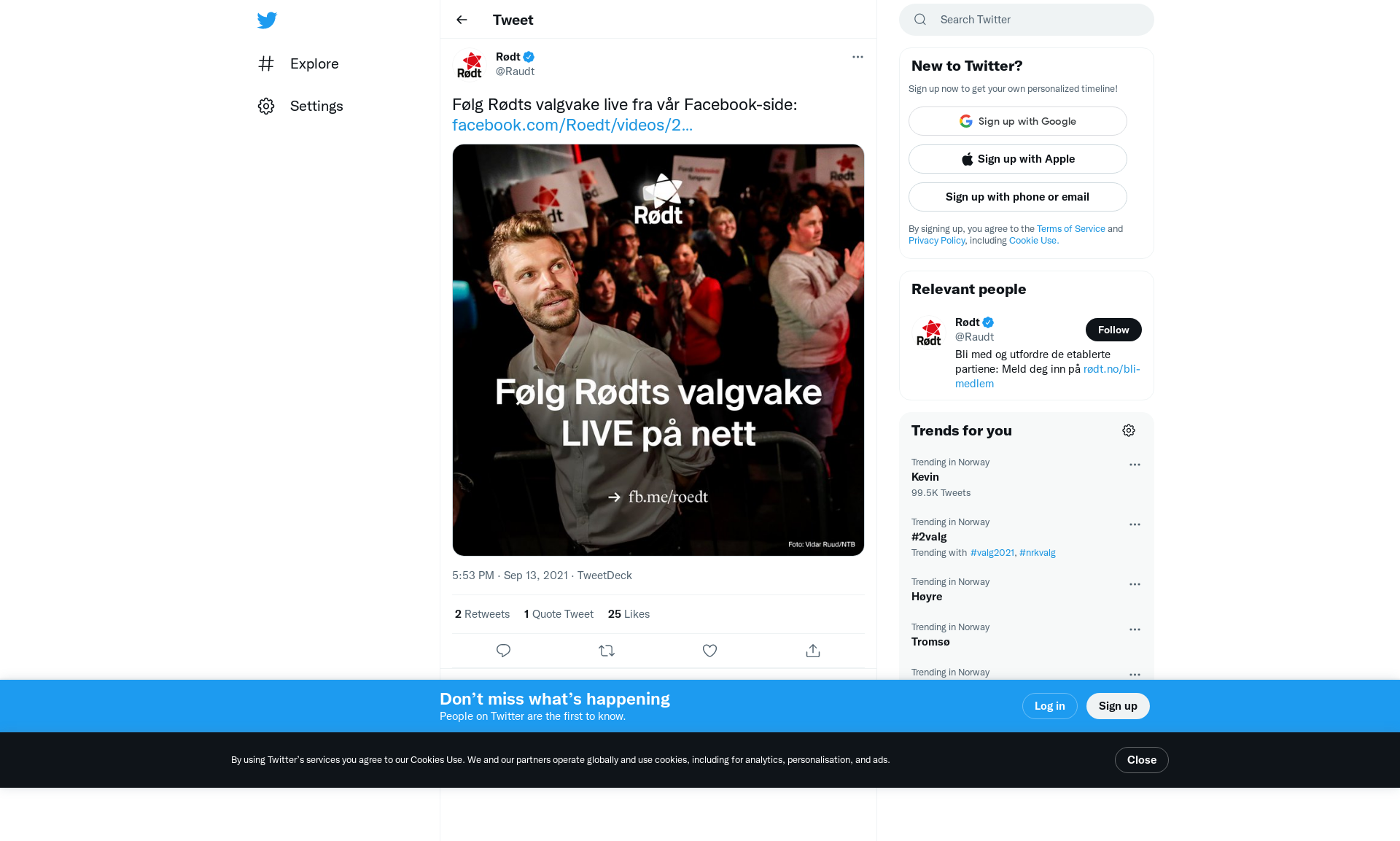Open the facebook.com/Roedt/videos link
Viewport: 1400px width, 841px height.
(572, 125)
